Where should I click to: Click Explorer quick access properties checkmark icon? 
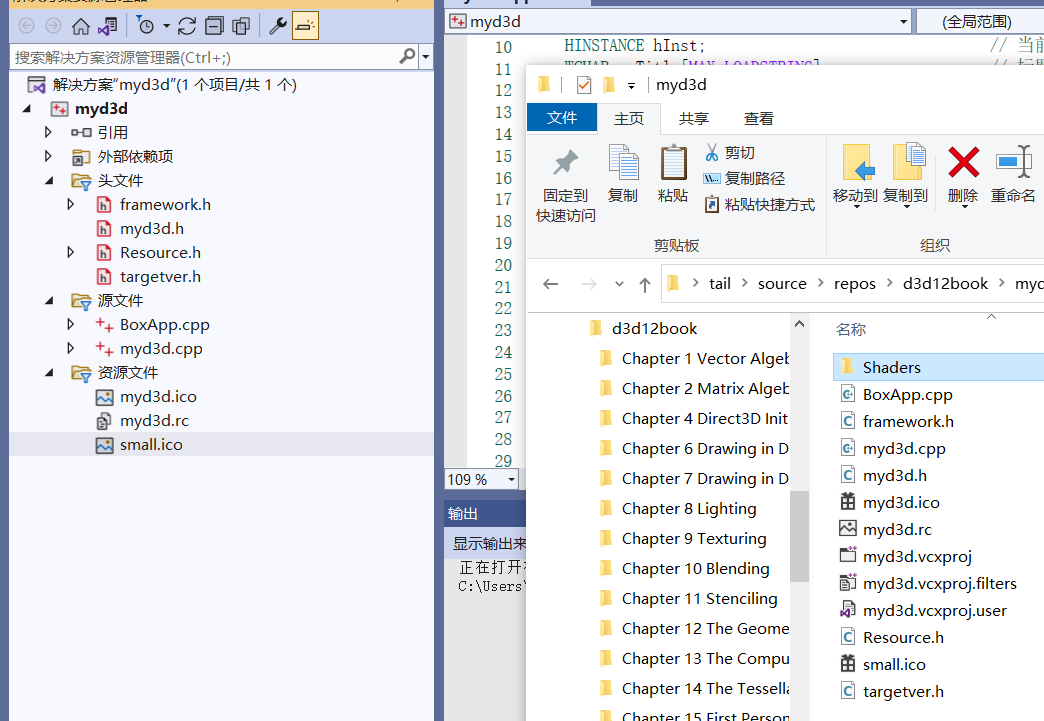coord(583,85)
